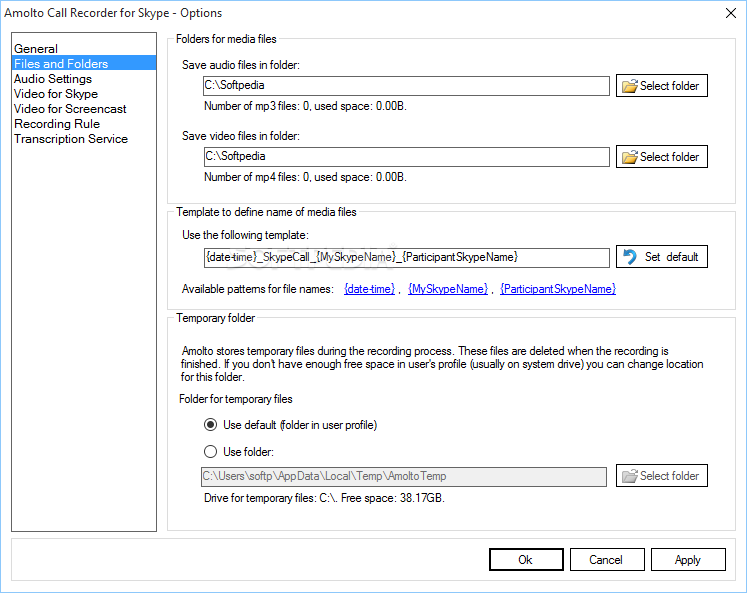Screen dimensions: 747x593
Task: Click 'Number of mp4 files: 0' status text
Action: 305,177
